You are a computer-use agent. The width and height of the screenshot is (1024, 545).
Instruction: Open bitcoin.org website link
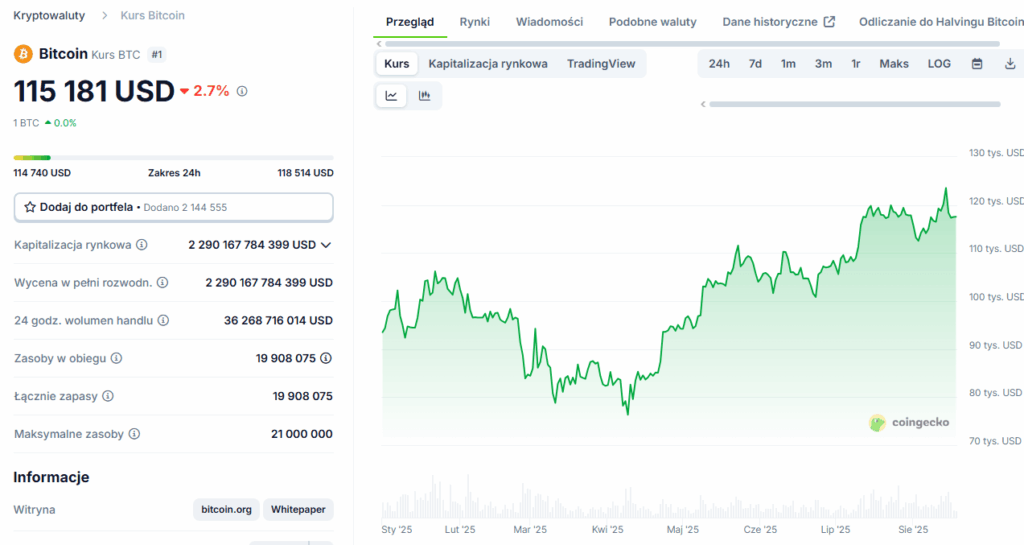(x=226, y=510)
